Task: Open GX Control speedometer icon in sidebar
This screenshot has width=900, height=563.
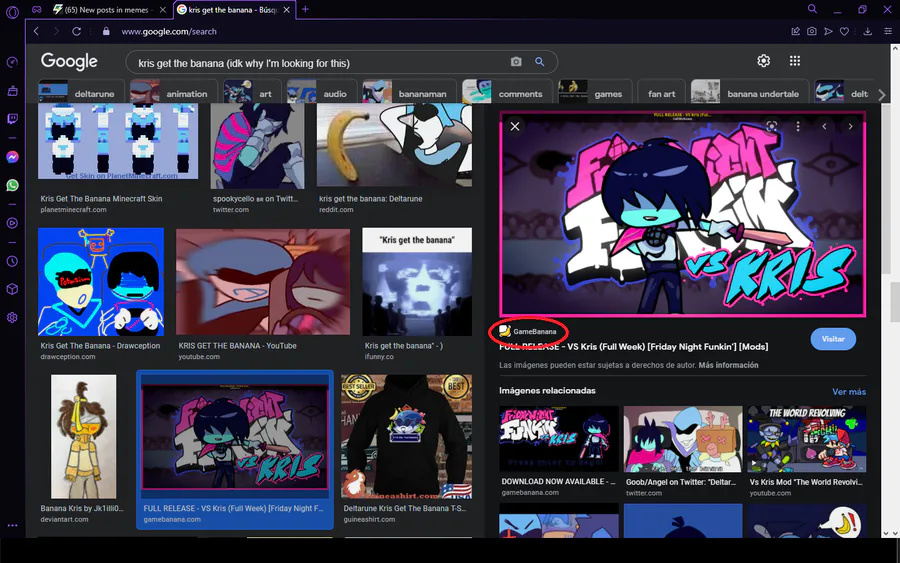Action: point(12,62)
